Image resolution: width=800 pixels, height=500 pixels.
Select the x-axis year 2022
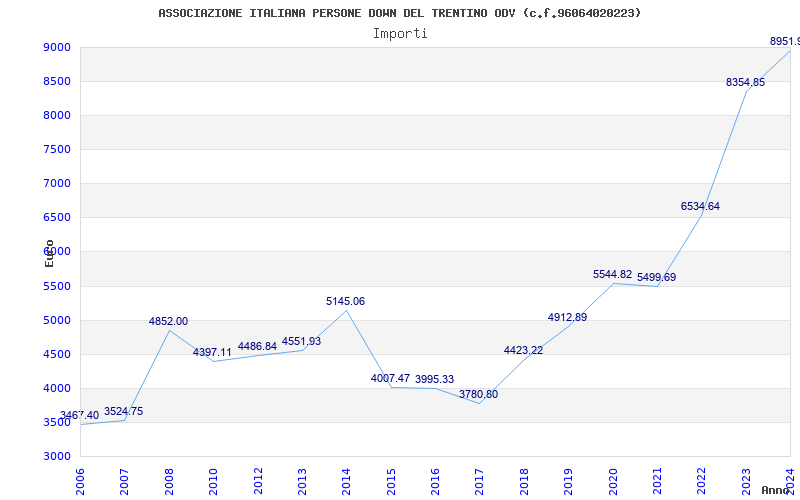point(701,482)
